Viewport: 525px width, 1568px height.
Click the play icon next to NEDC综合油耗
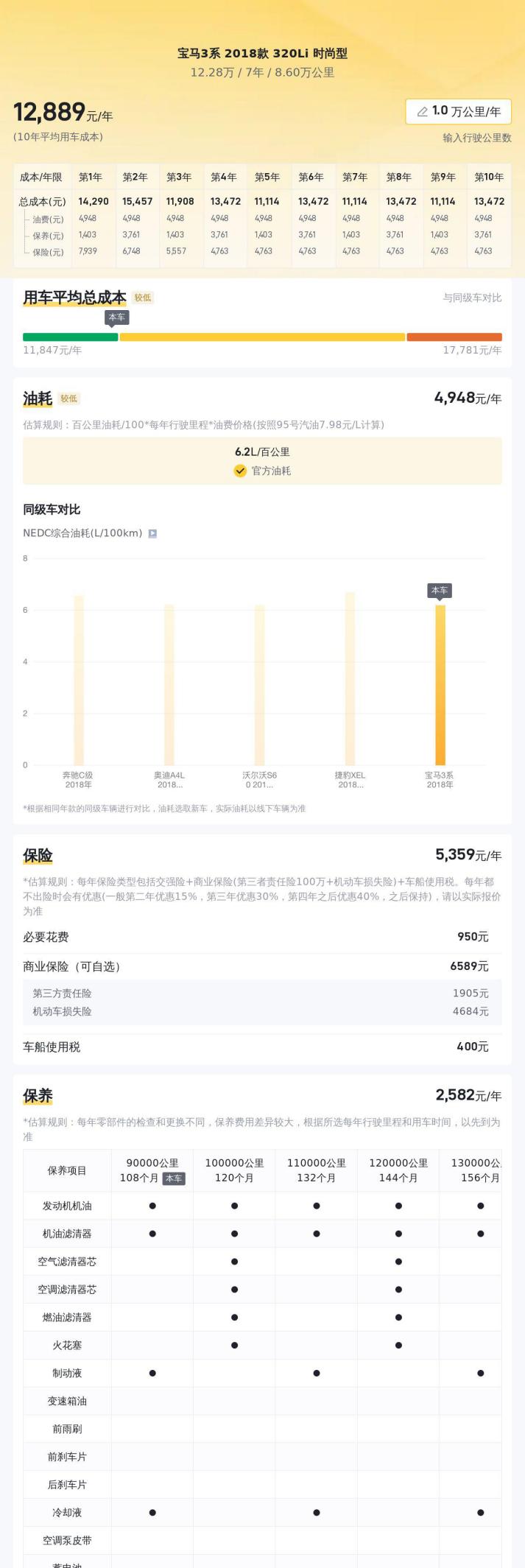pyautogui.click(x=152, y=533)
